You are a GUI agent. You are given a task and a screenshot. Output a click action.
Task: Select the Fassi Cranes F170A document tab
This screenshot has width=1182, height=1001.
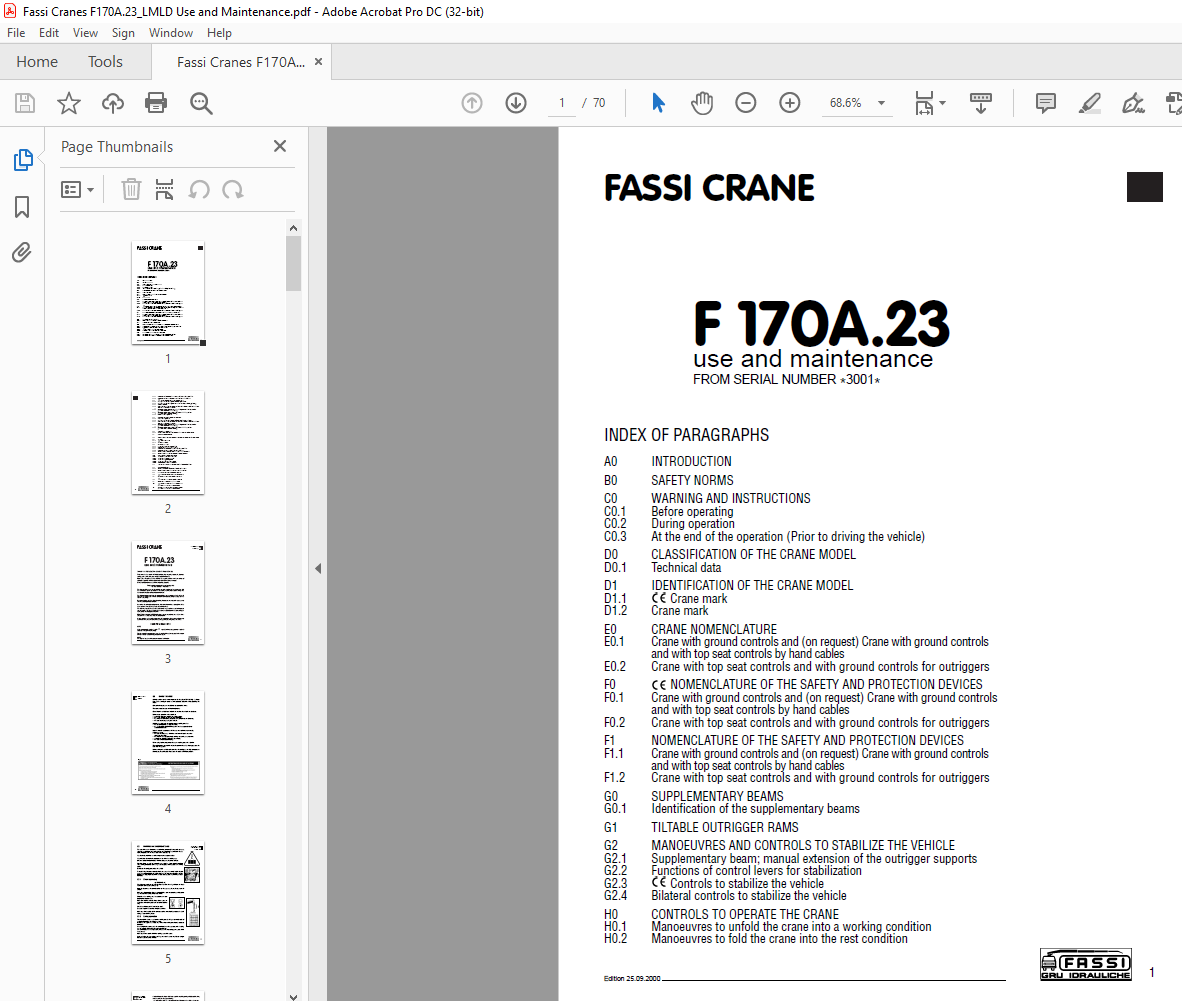click(x=241, y=62)
